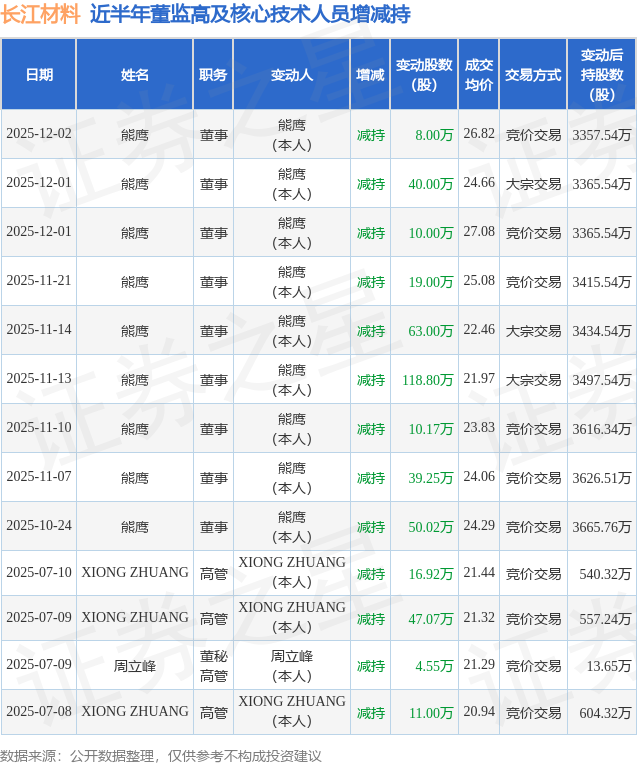Viewport: 637px width, 765px height.
Task: Click holdings value 3434.54万
Action: pyautogui.click(x=601, y=331)
